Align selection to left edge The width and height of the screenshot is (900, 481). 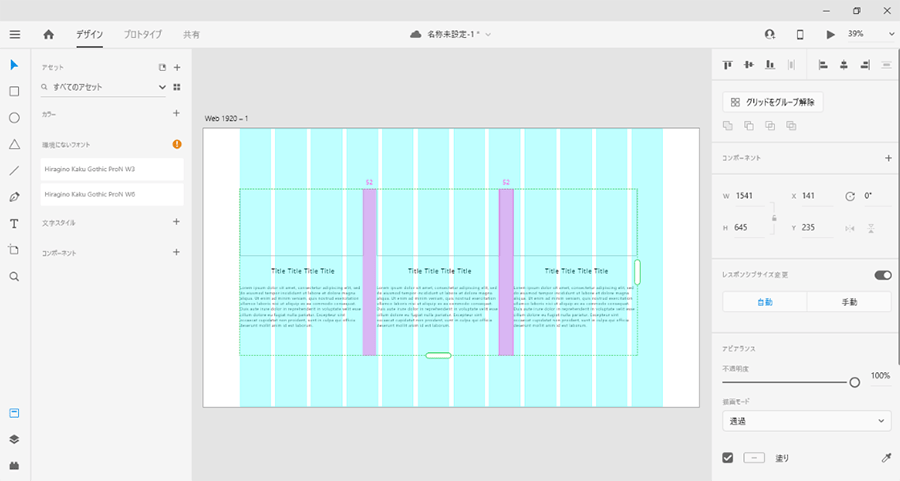tap(823, 65)
